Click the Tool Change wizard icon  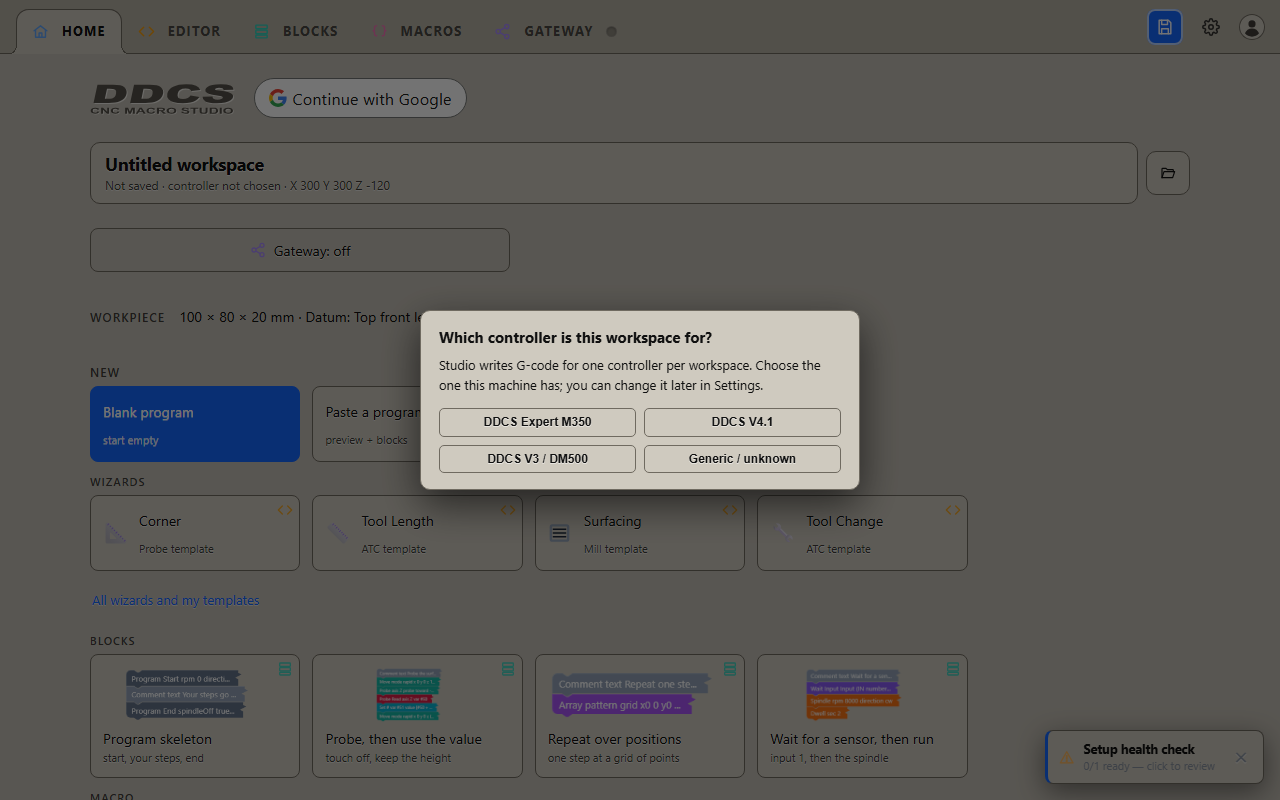point(783,533)
